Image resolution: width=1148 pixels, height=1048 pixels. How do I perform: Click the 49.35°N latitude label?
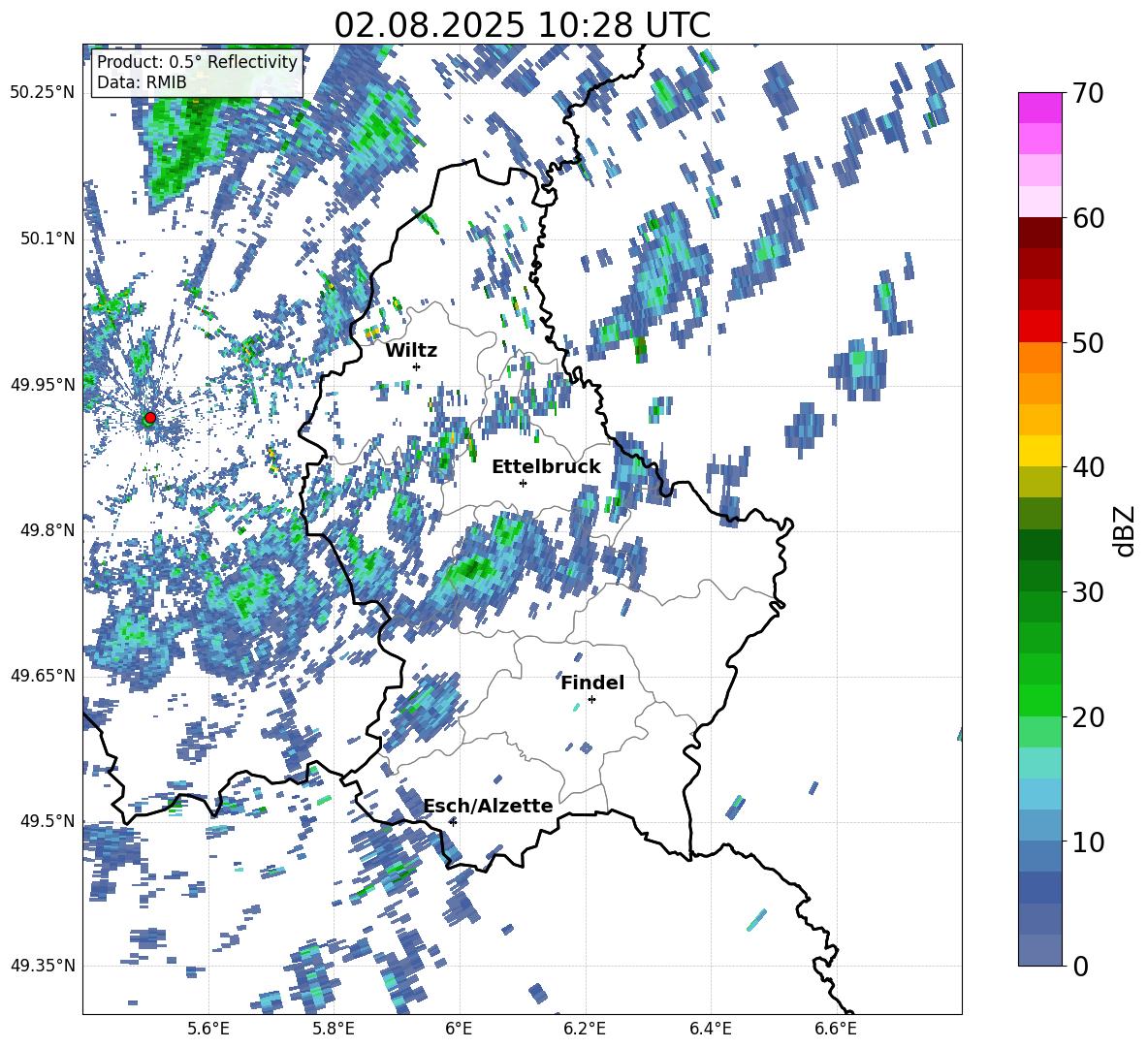coord(43,966)
